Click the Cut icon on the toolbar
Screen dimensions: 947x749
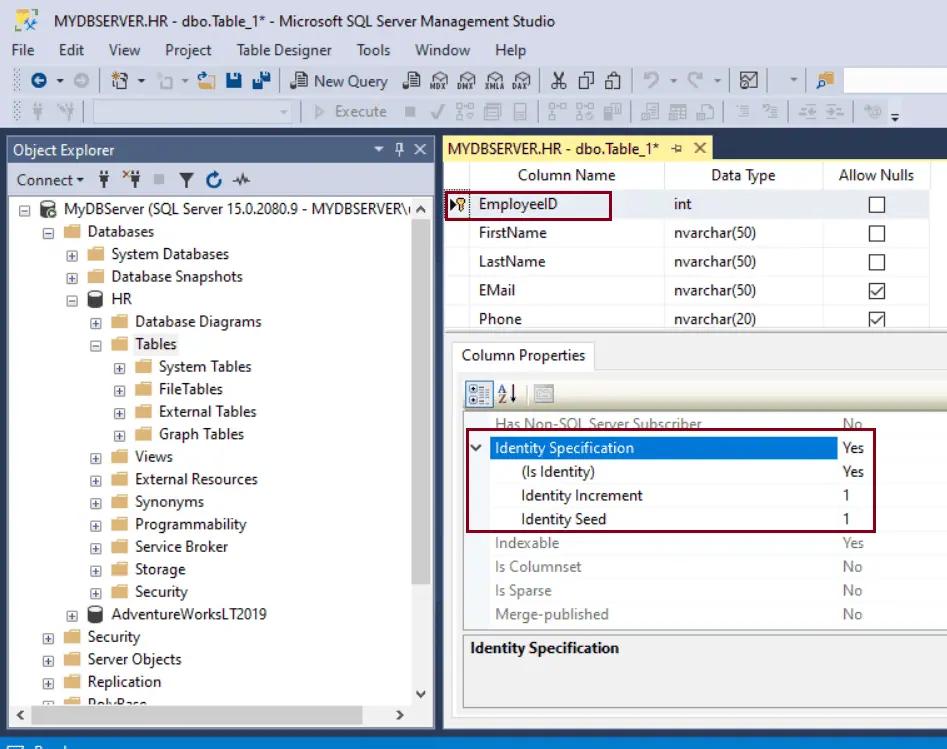coord(561,80)
